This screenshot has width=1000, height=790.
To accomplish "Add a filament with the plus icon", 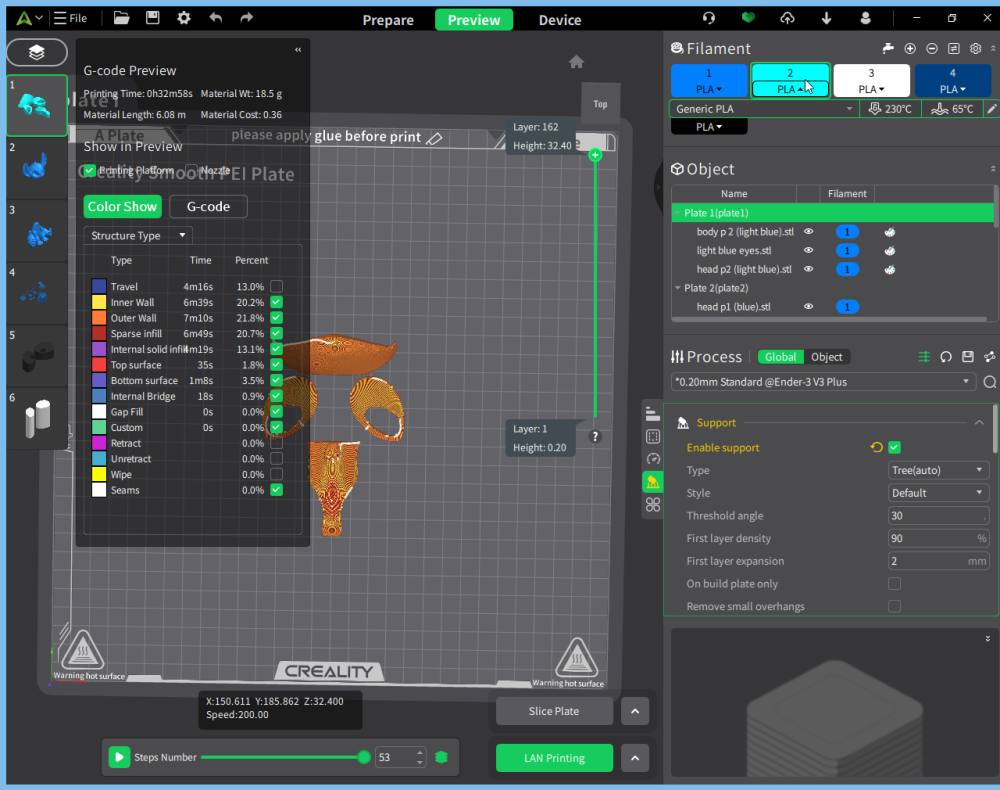I will (x=910, y=48).
